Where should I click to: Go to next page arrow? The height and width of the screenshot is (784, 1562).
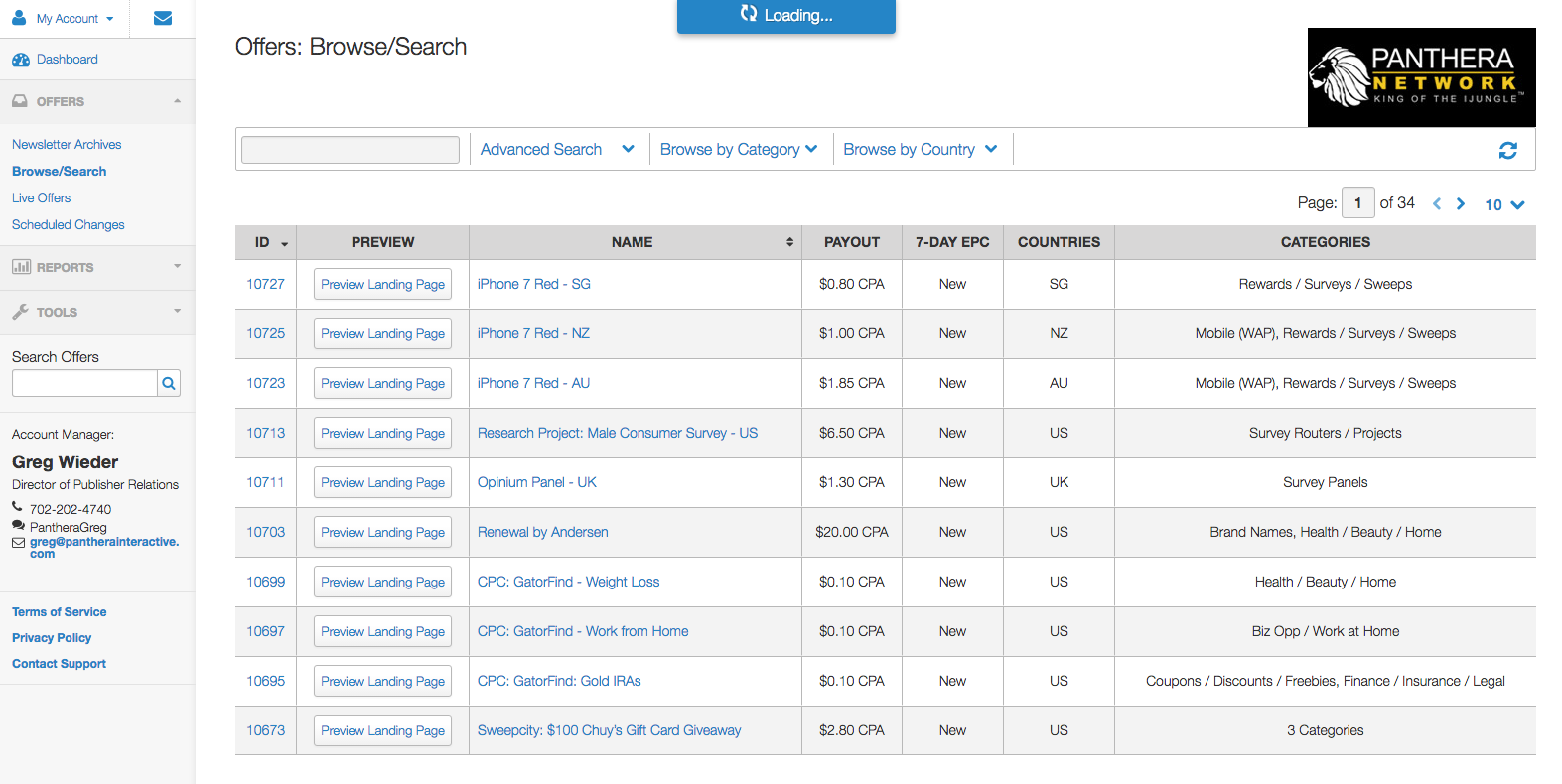pyautogui.click(x=1460, y=204)
